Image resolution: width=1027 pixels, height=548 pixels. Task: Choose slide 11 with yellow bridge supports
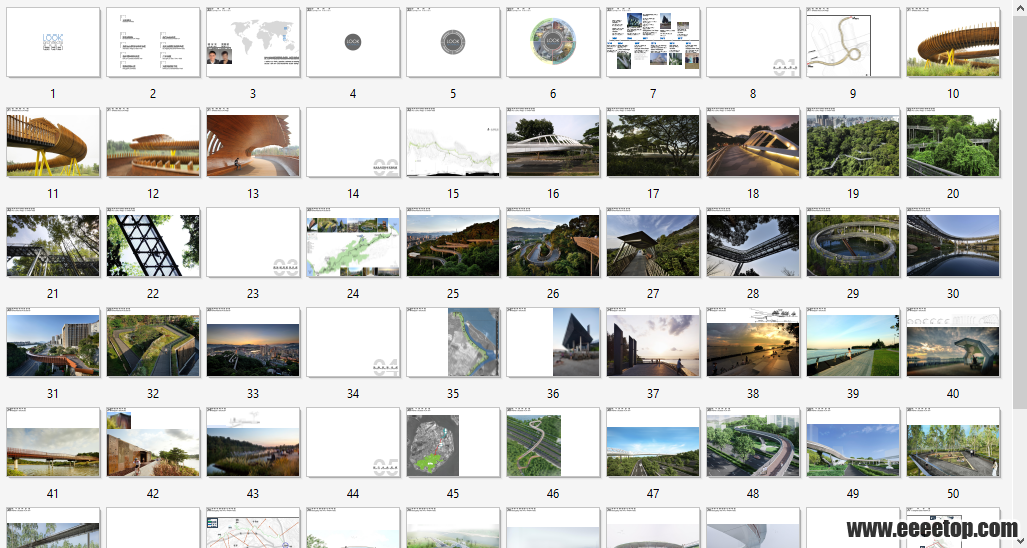coord(53,142)
